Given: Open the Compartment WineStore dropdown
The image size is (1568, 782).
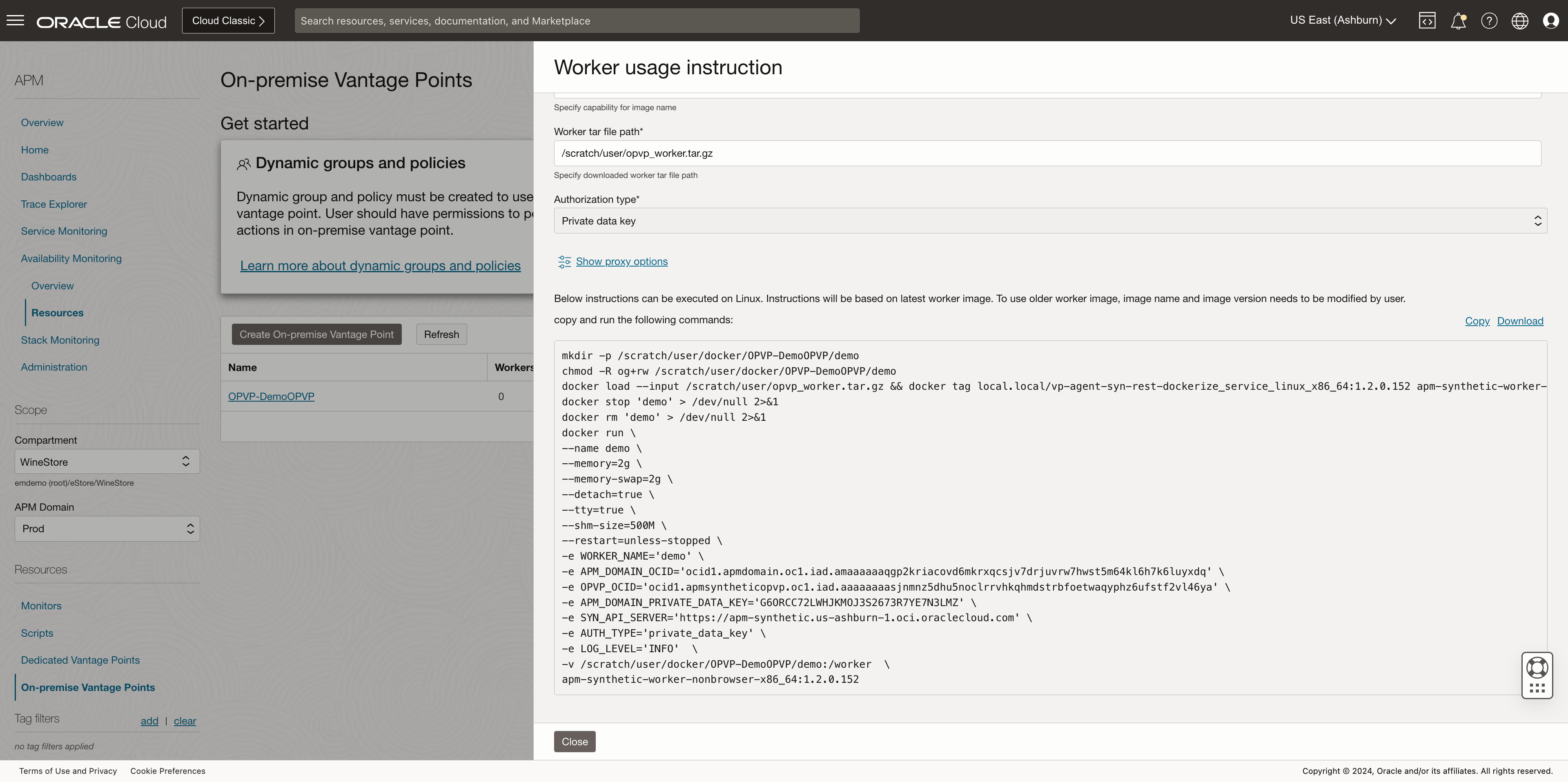Looking at the screenshot, I should pos(107,462).
